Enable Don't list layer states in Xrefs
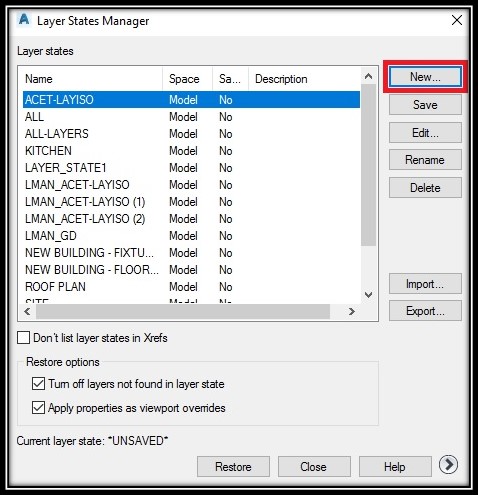The image size is (478, 495). [x=23, y=337]
